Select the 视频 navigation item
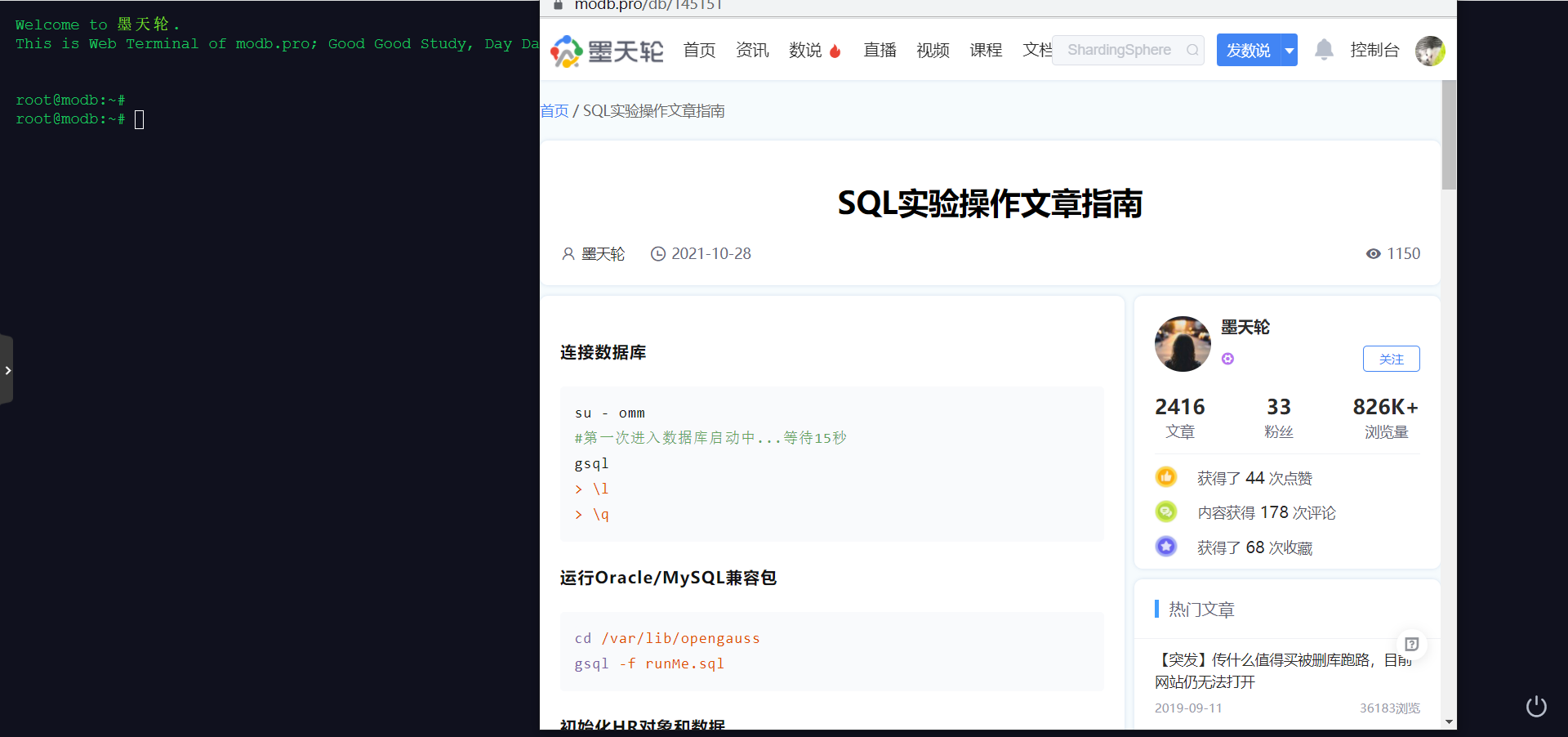1568x737 pixels. (x=932, y=50)
